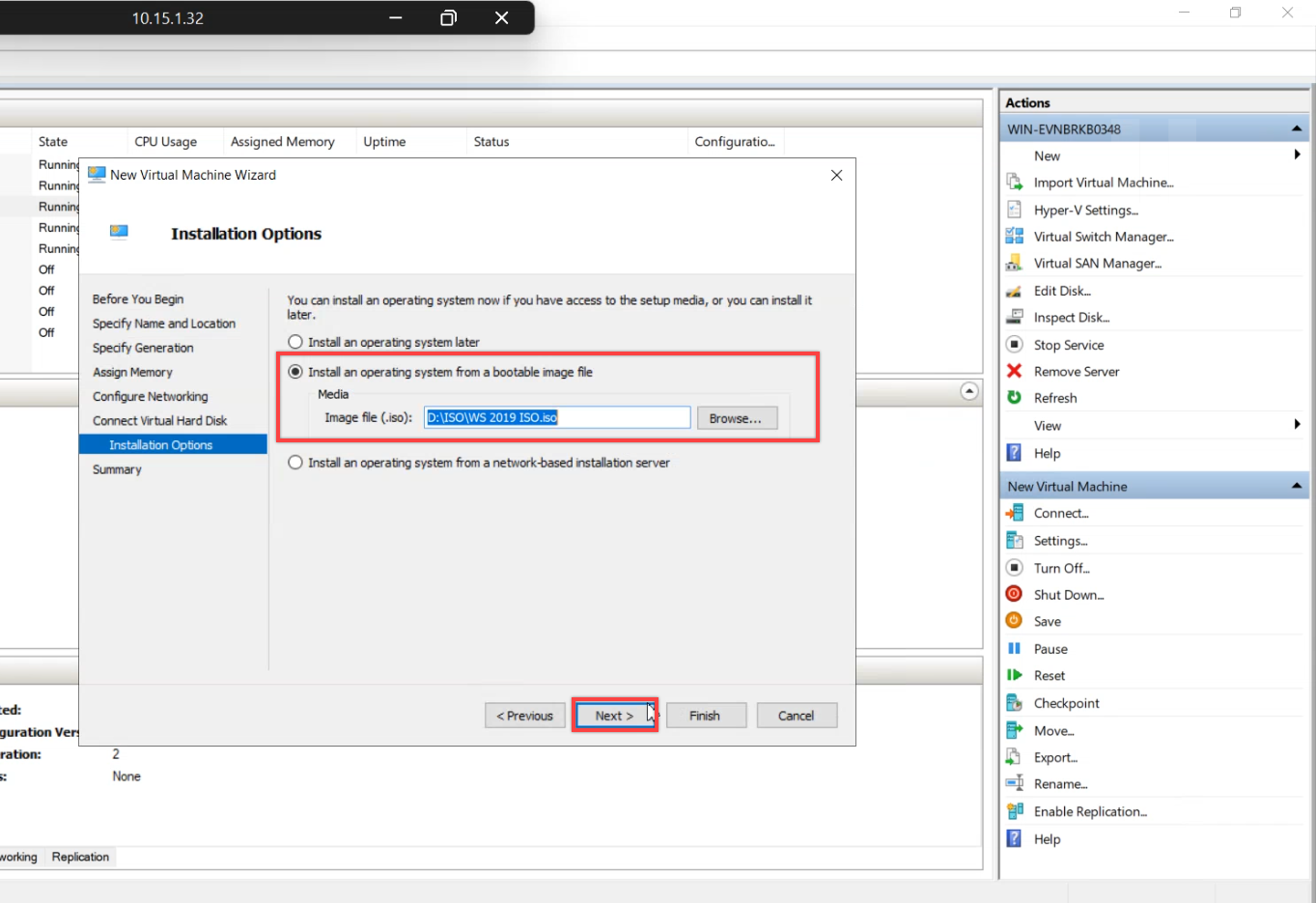This screenshot has width=1316, height=903.
Task: Click the Pause icon
Action: (1014, 648)
